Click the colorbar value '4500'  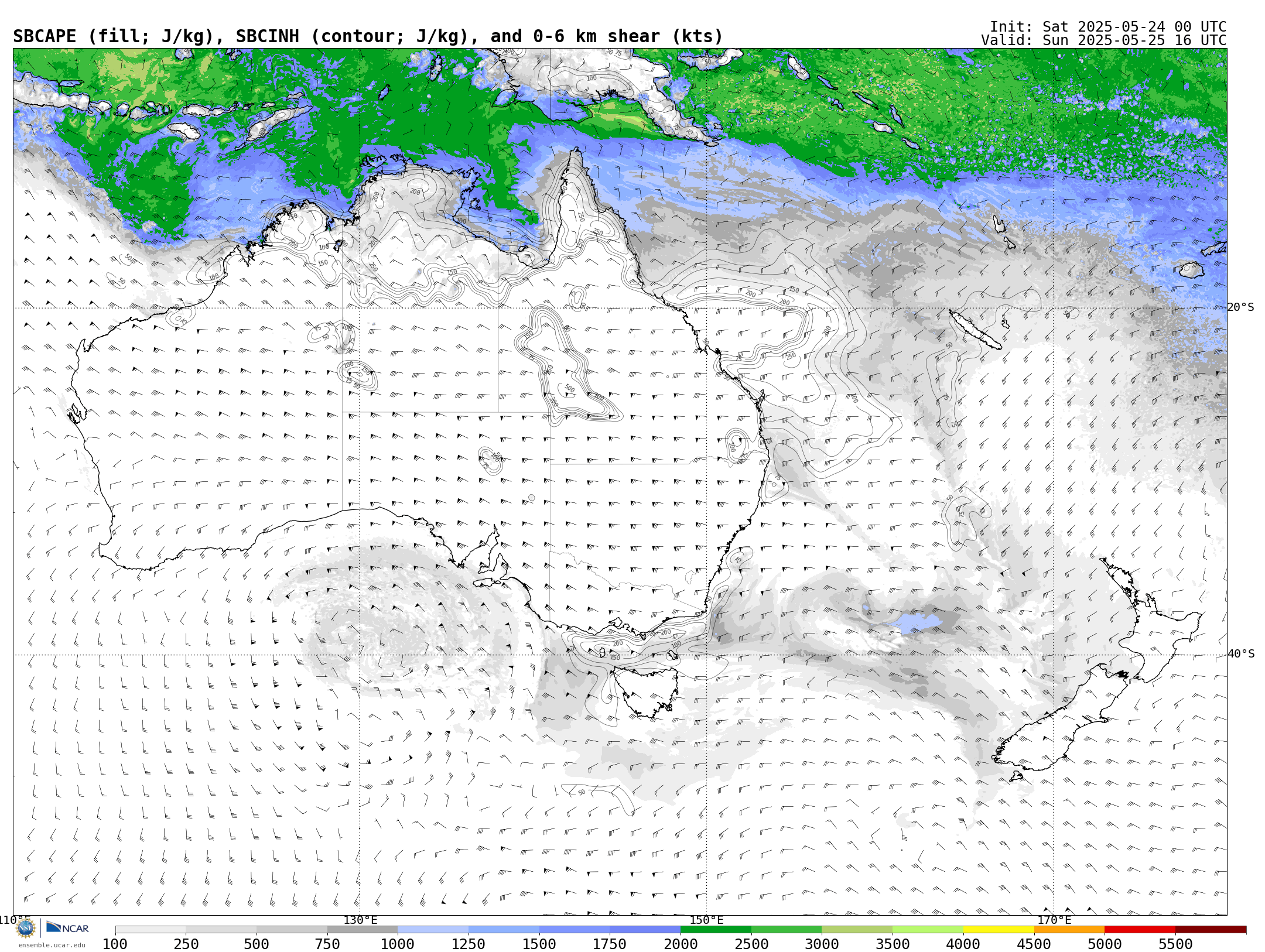click(x=1034, y=944)
